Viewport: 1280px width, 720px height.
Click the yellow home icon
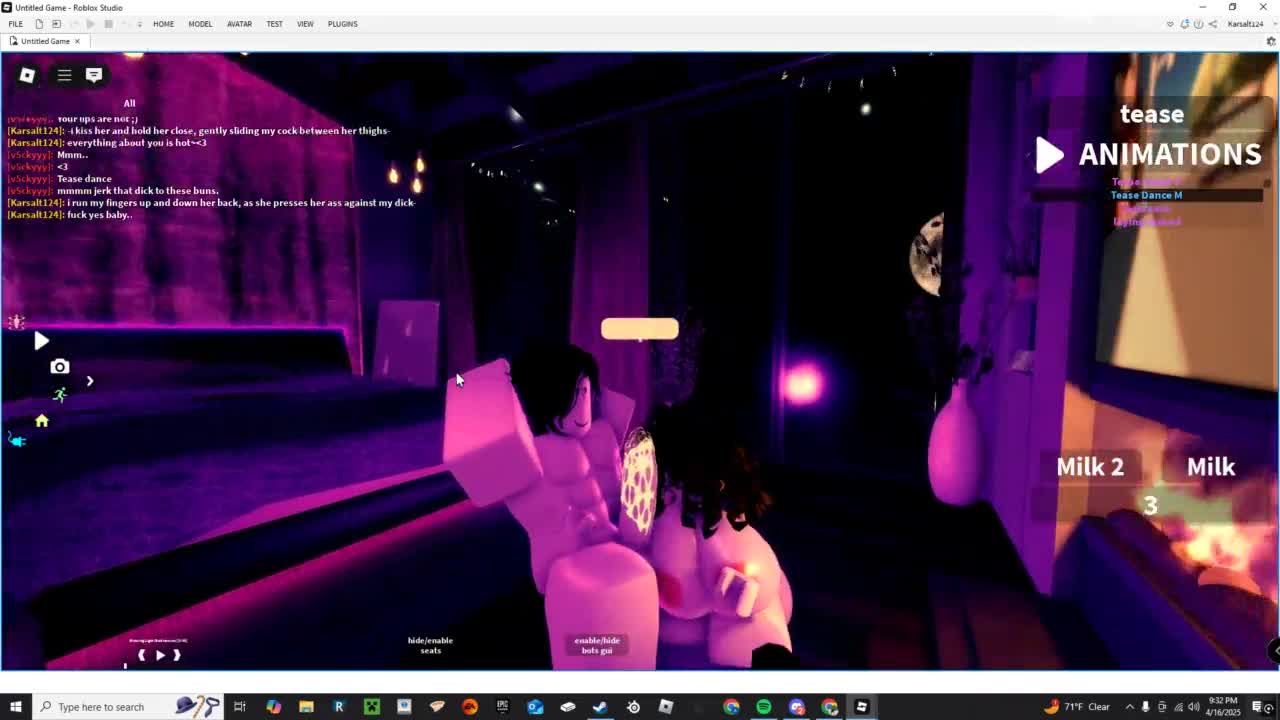point(42,421)
